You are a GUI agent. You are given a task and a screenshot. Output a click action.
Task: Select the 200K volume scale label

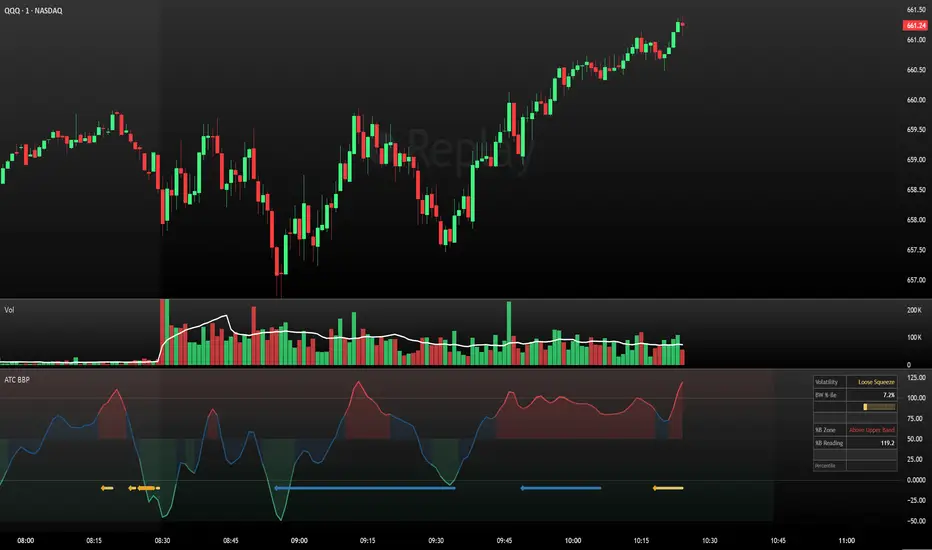coord(914,310)
